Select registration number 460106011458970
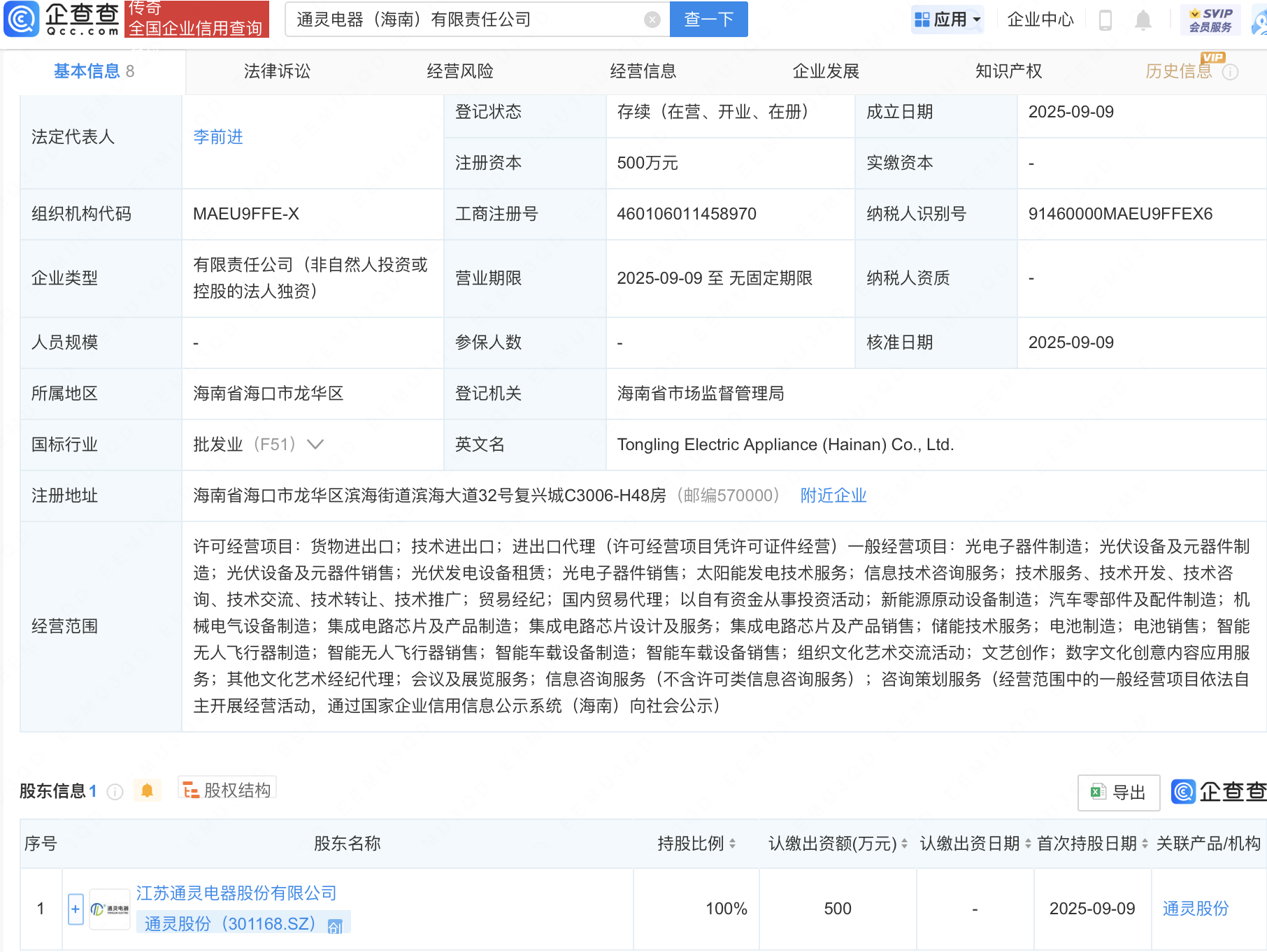This screenshot has width=1267, height=952. click(687, 214)
